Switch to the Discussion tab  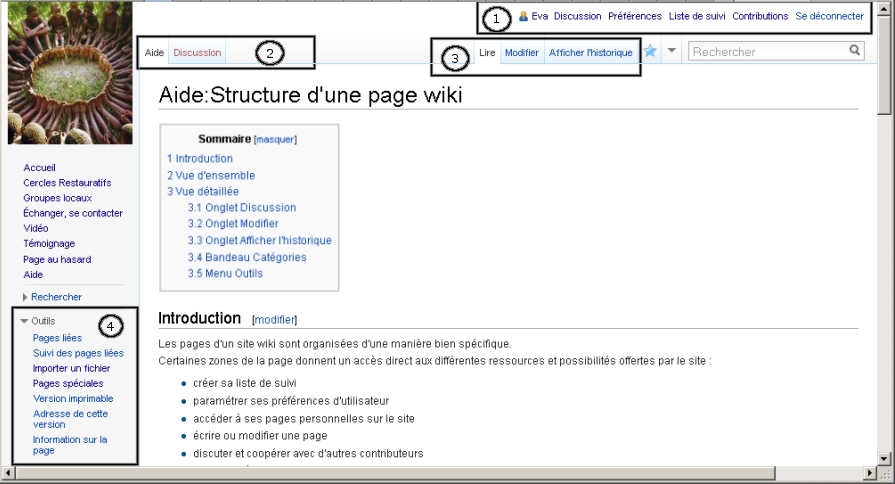197,52
